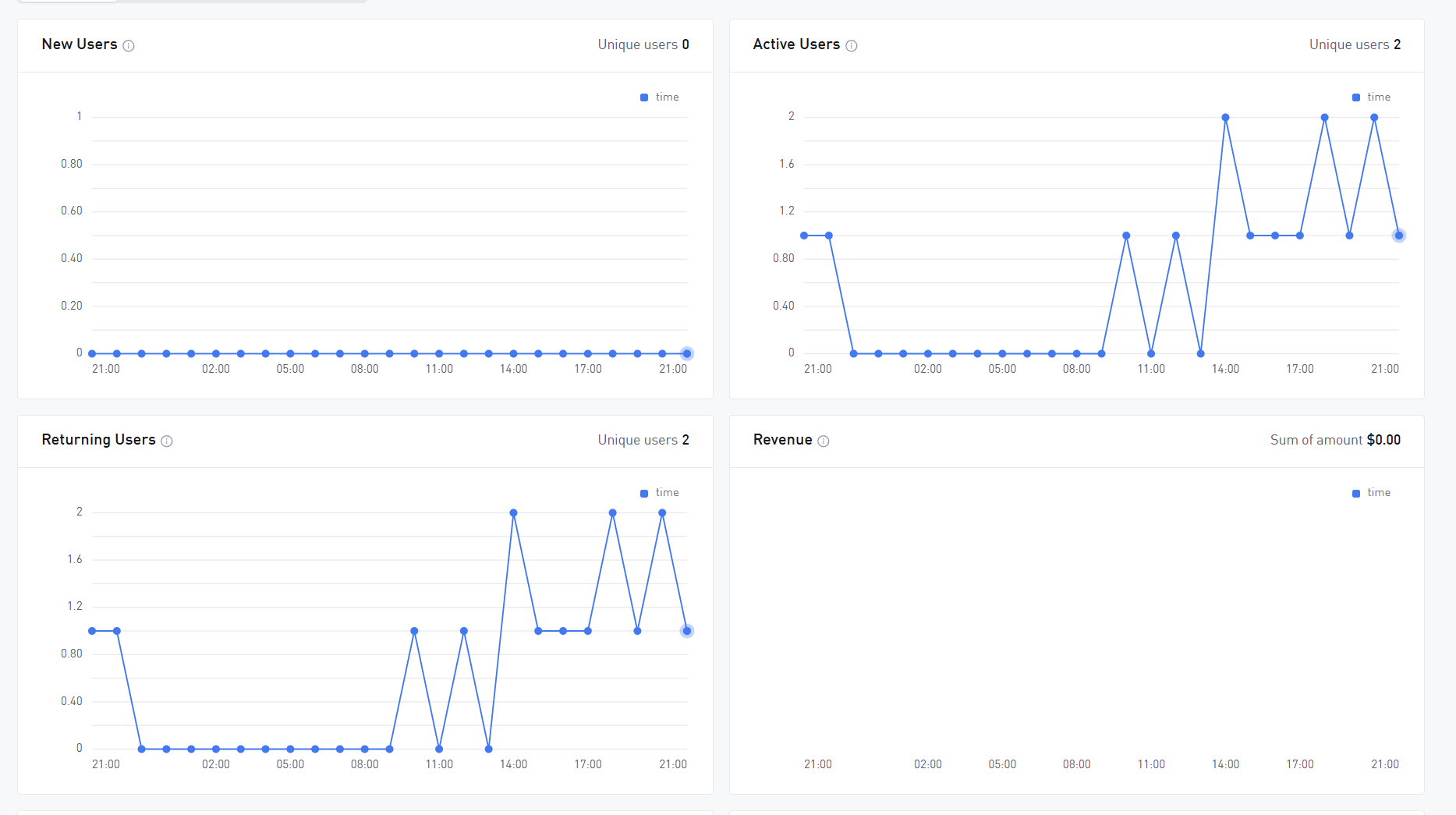Show the info icon help for Revenue
This screenshot has width=1456, height=815.
click(x=824, y=441)
